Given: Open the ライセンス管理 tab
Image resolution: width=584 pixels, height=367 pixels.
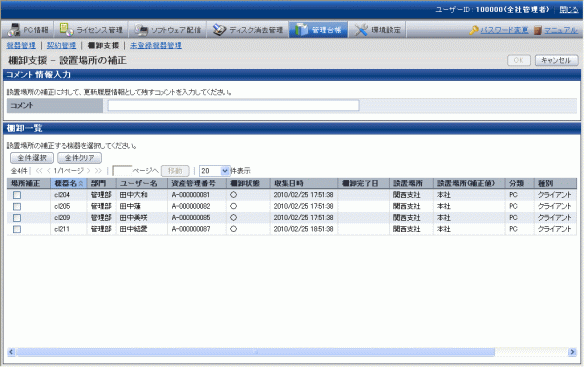Looking at the screenshot, I should pos(91,30).
